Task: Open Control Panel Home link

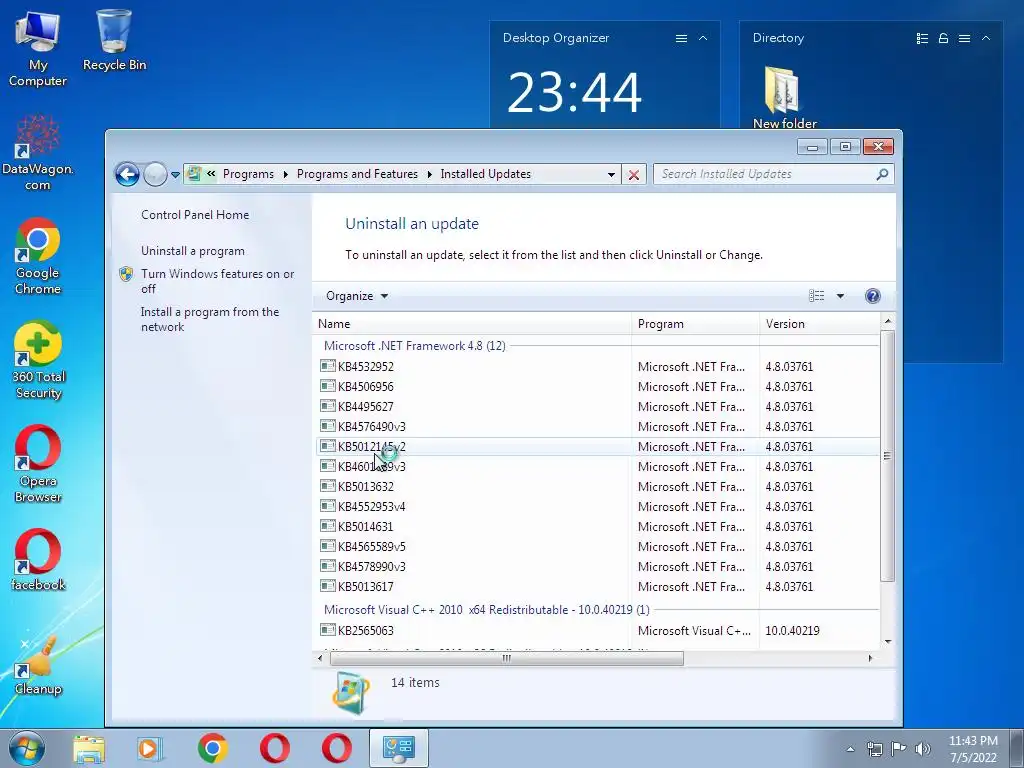Action: 195,215
